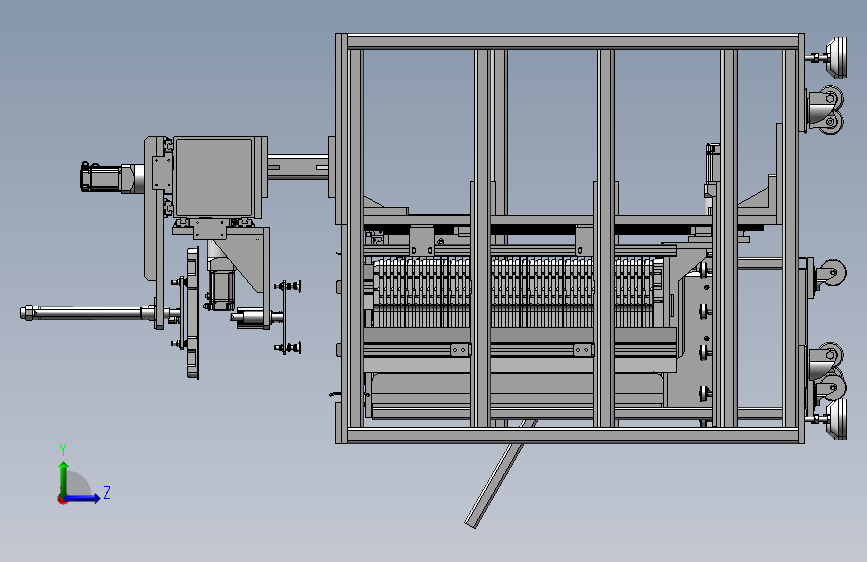Click the red origin ball of the triad

pyautogui.click(x=62, y=499)
